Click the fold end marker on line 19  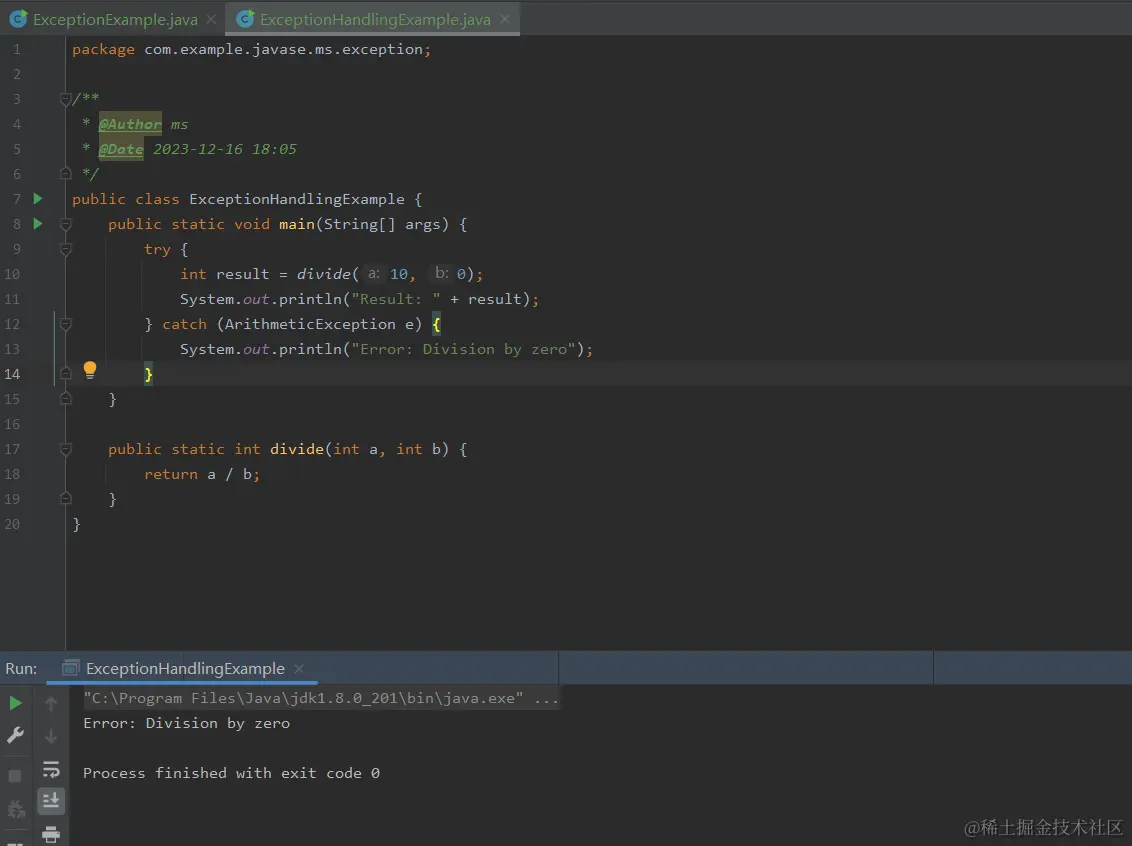click(x=66, y=498)
